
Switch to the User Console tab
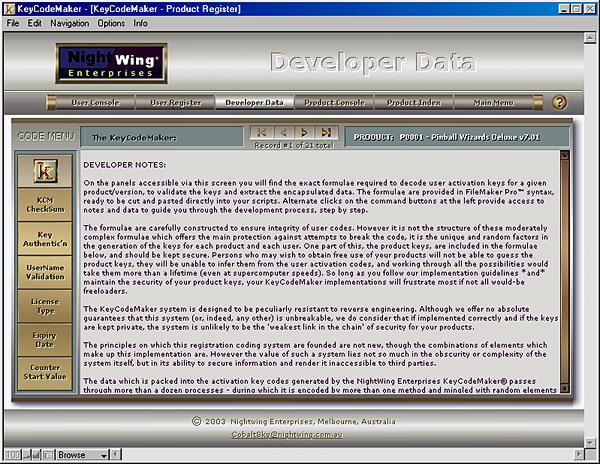pos(95,103)
